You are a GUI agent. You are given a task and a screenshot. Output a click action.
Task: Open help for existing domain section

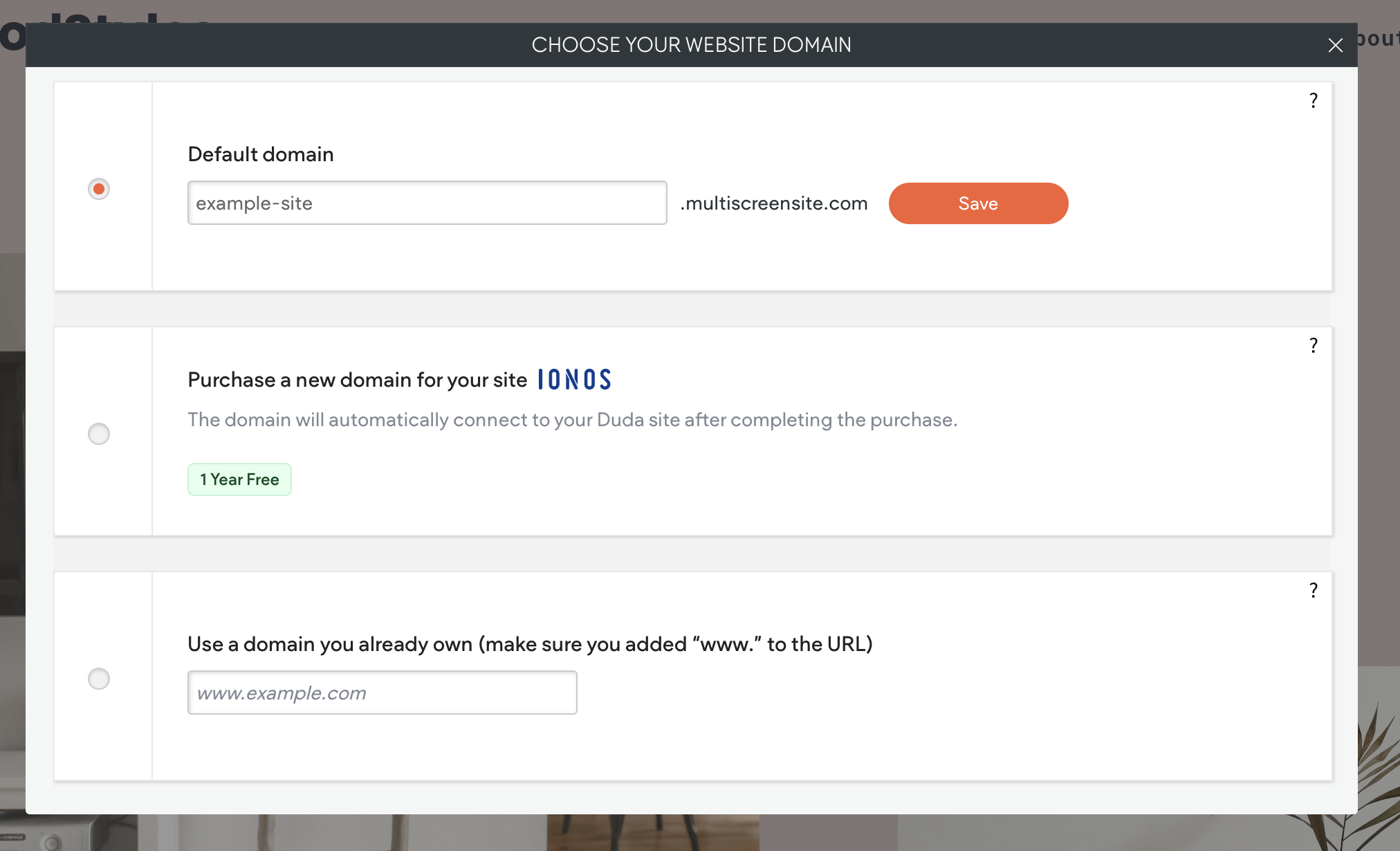point(1314,590)
